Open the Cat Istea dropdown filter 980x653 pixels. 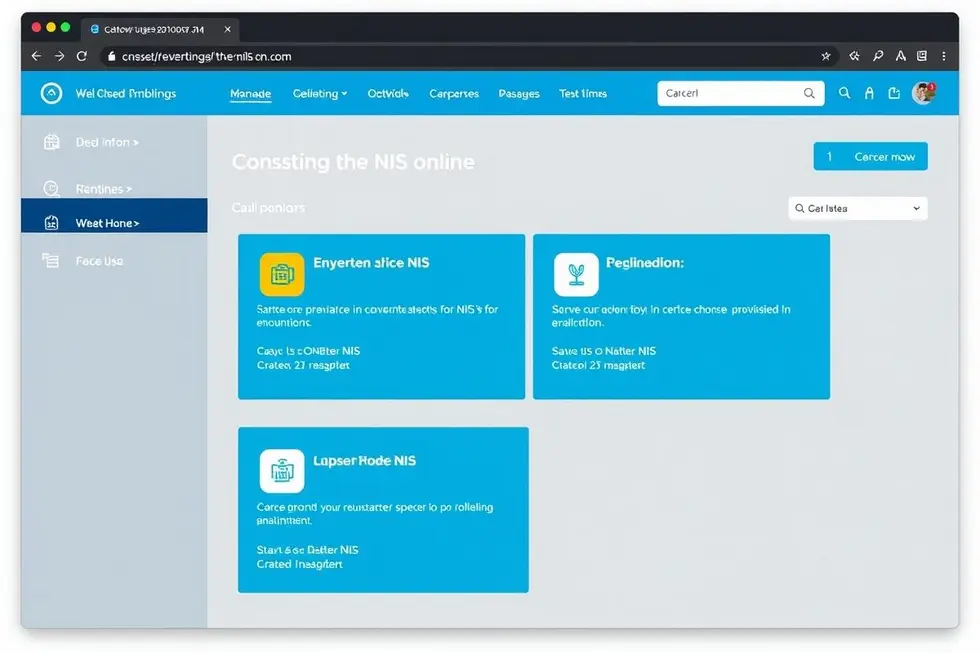(x=857, y=208)
